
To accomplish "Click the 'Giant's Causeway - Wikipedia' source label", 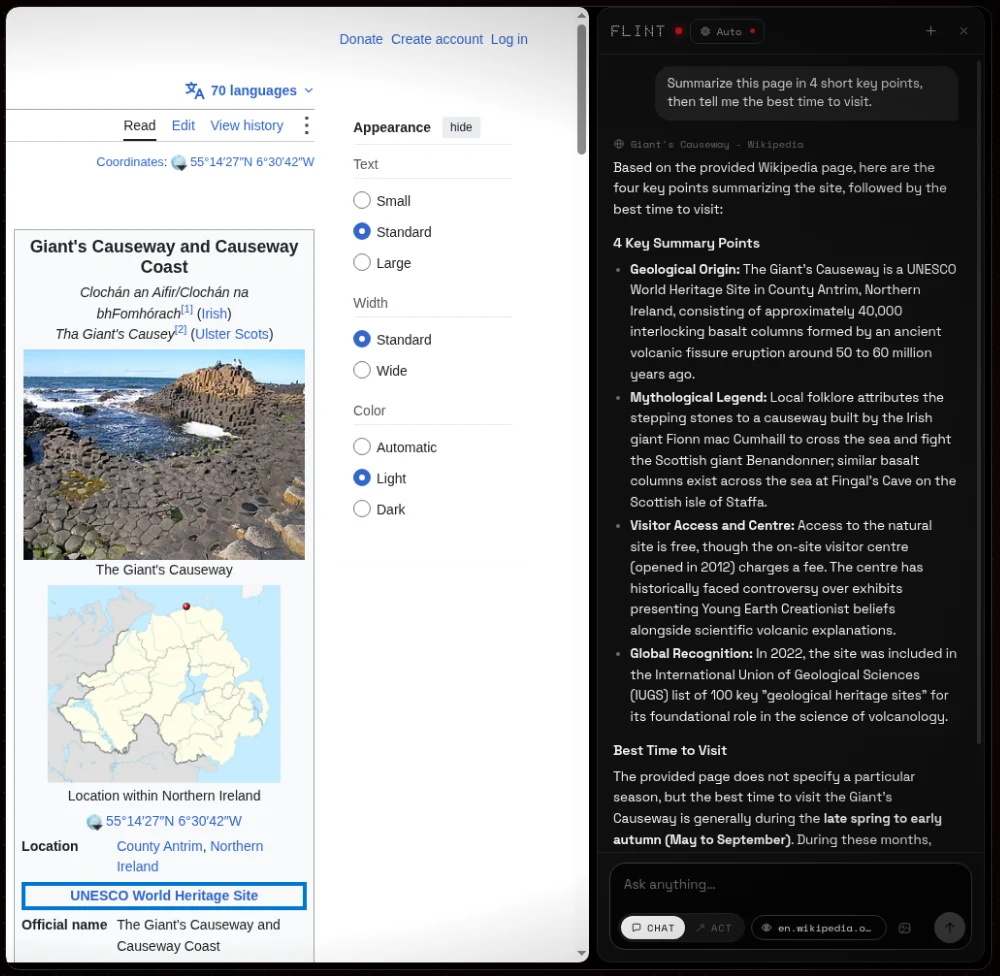I will pos(716,145).
